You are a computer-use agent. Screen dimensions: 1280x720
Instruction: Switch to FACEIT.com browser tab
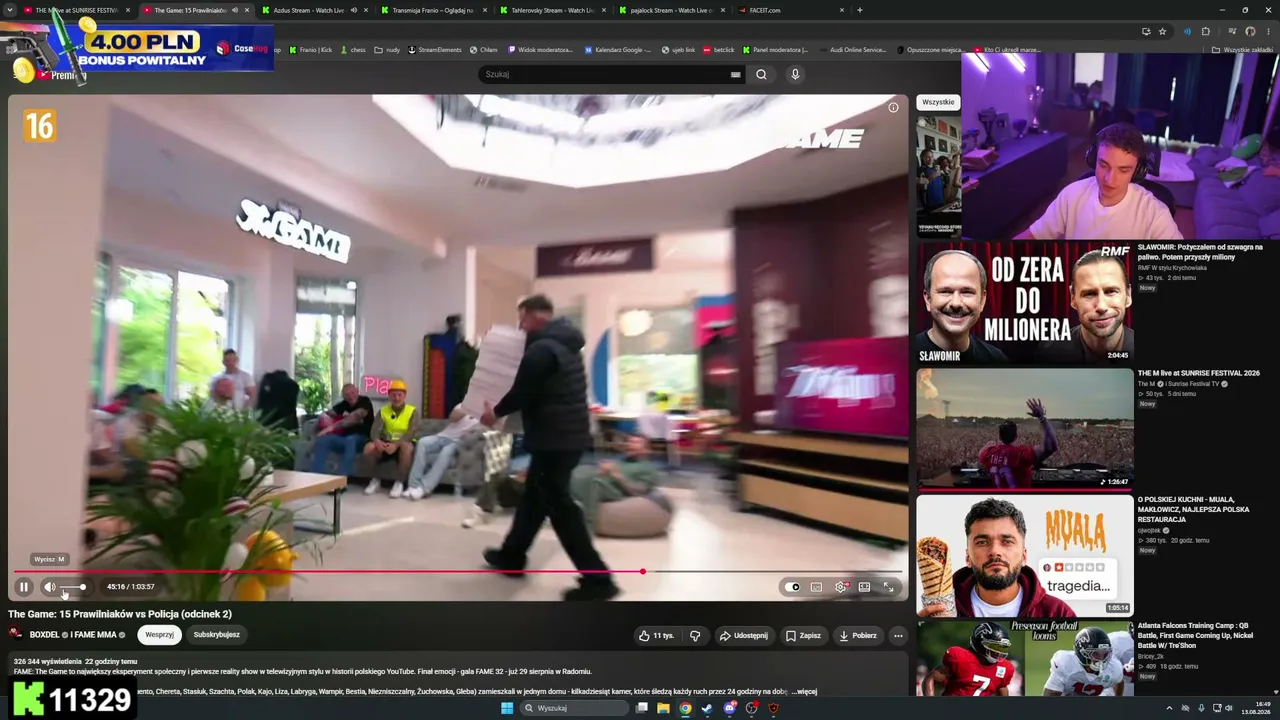pos(790,10)
